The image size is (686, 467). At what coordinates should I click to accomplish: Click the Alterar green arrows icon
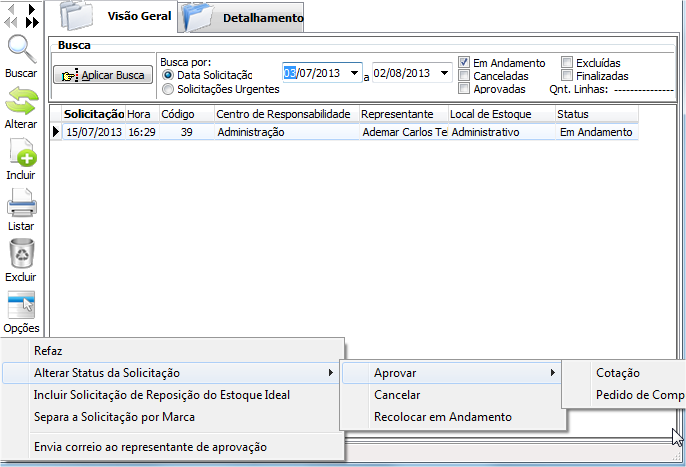pyautogui.click(x=21, y=104)
